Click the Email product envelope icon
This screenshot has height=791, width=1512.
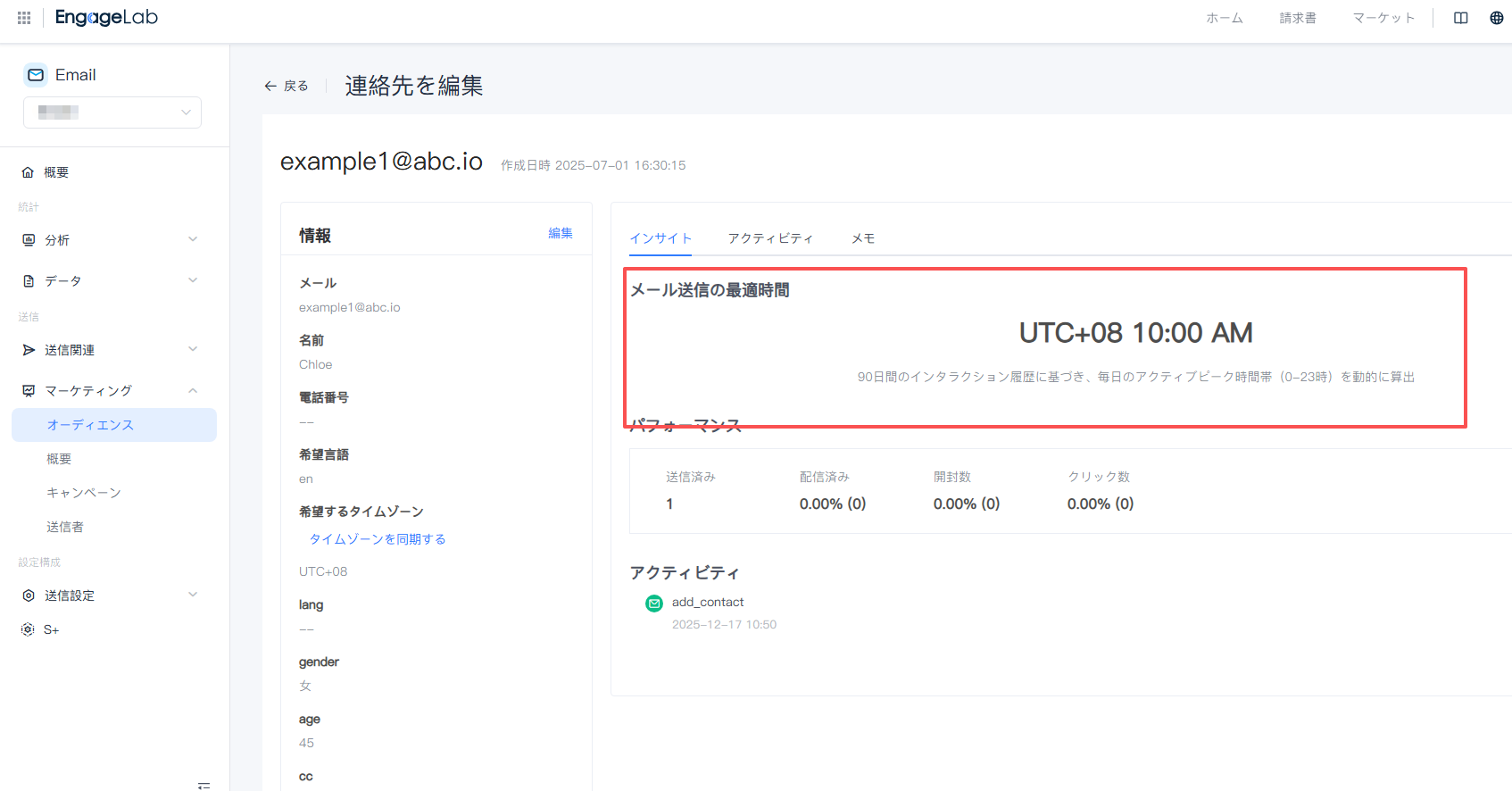(x=36, y=75)
